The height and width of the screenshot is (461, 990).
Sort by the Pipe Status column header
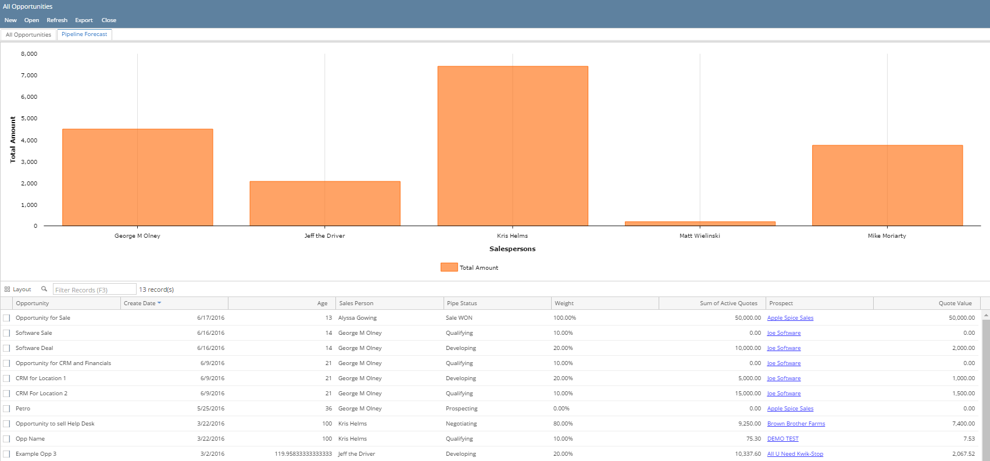tap(496, 303)
